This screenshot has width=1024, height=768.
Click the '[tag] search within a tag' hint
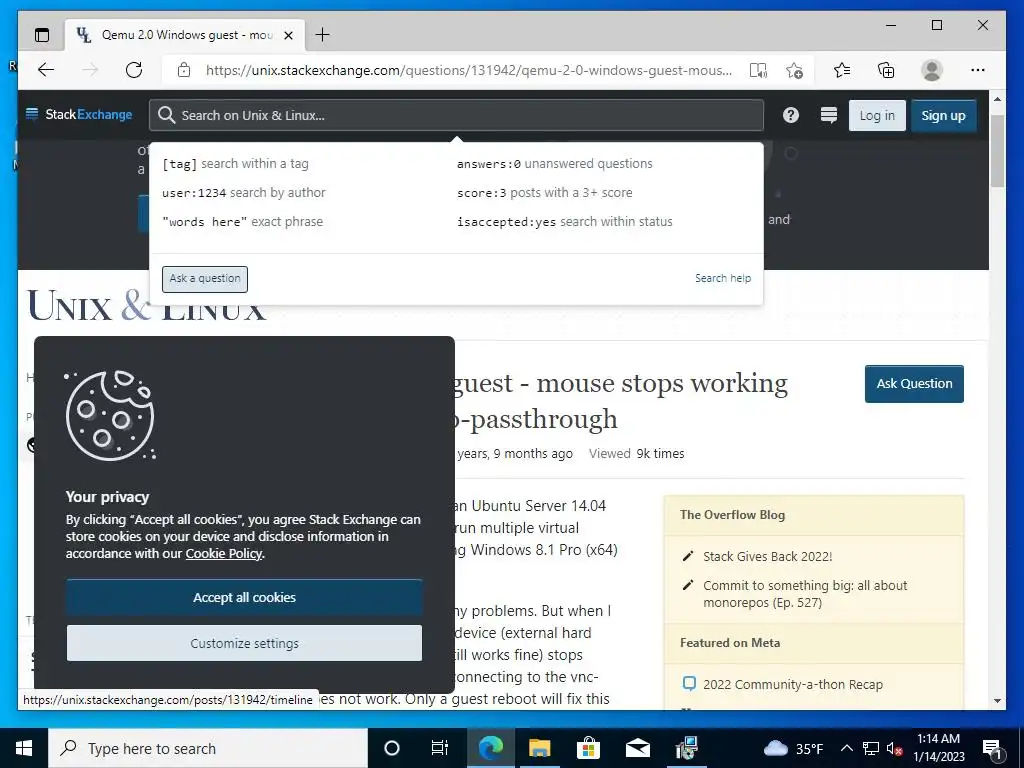[235, 164]
